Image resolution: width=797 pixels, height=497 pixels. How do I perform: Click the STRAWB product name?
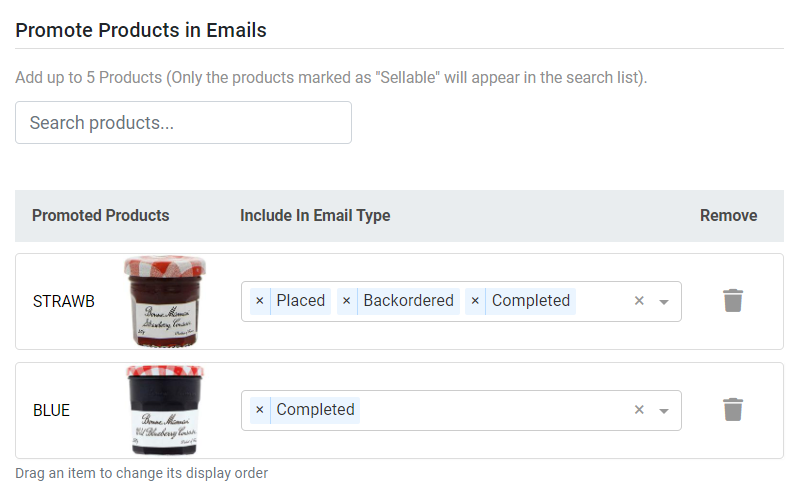pos(64,301)
